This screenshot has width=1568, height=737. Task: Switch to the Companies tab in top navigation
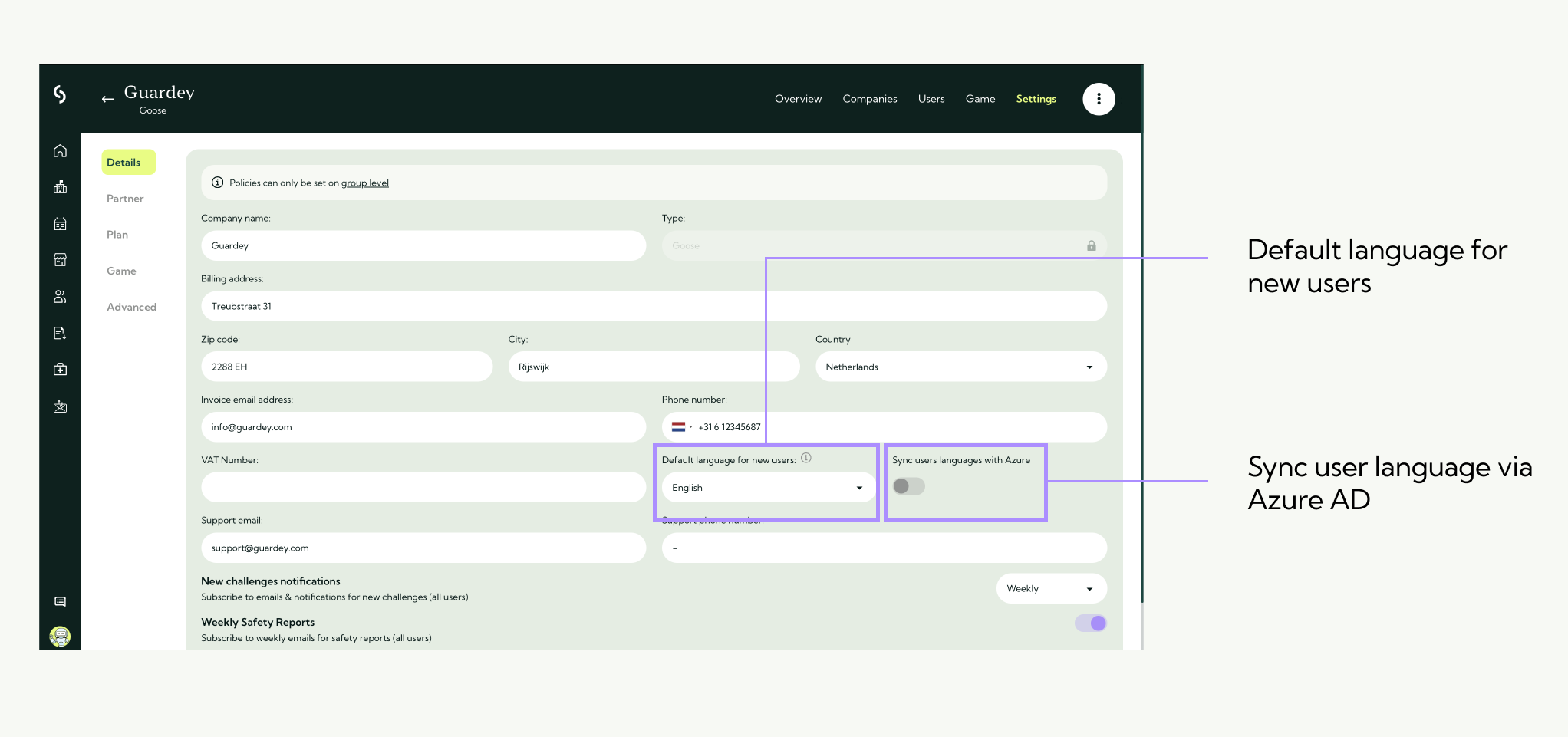pos(869,99)
